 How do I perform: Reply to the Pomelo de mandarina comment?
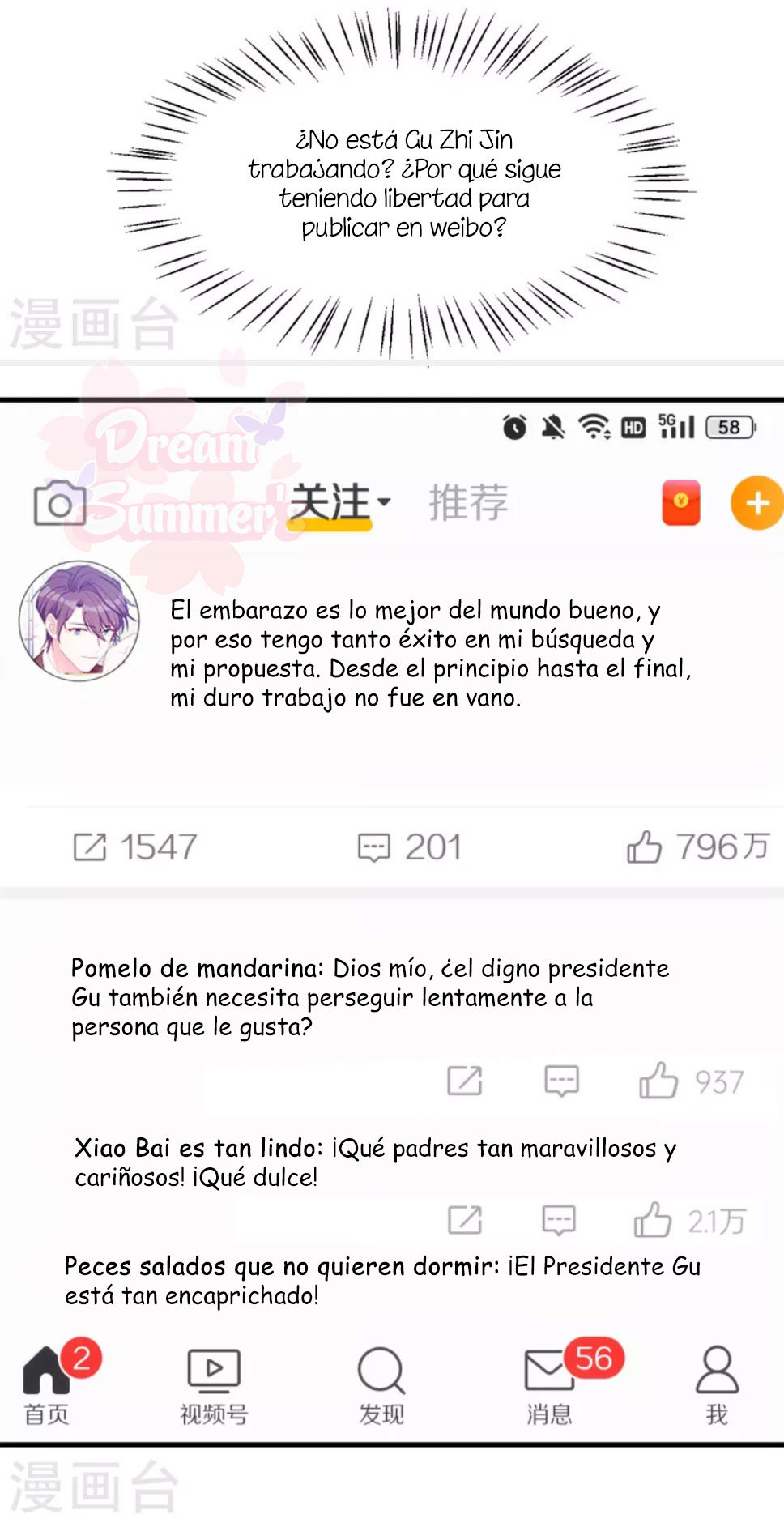561,1081
